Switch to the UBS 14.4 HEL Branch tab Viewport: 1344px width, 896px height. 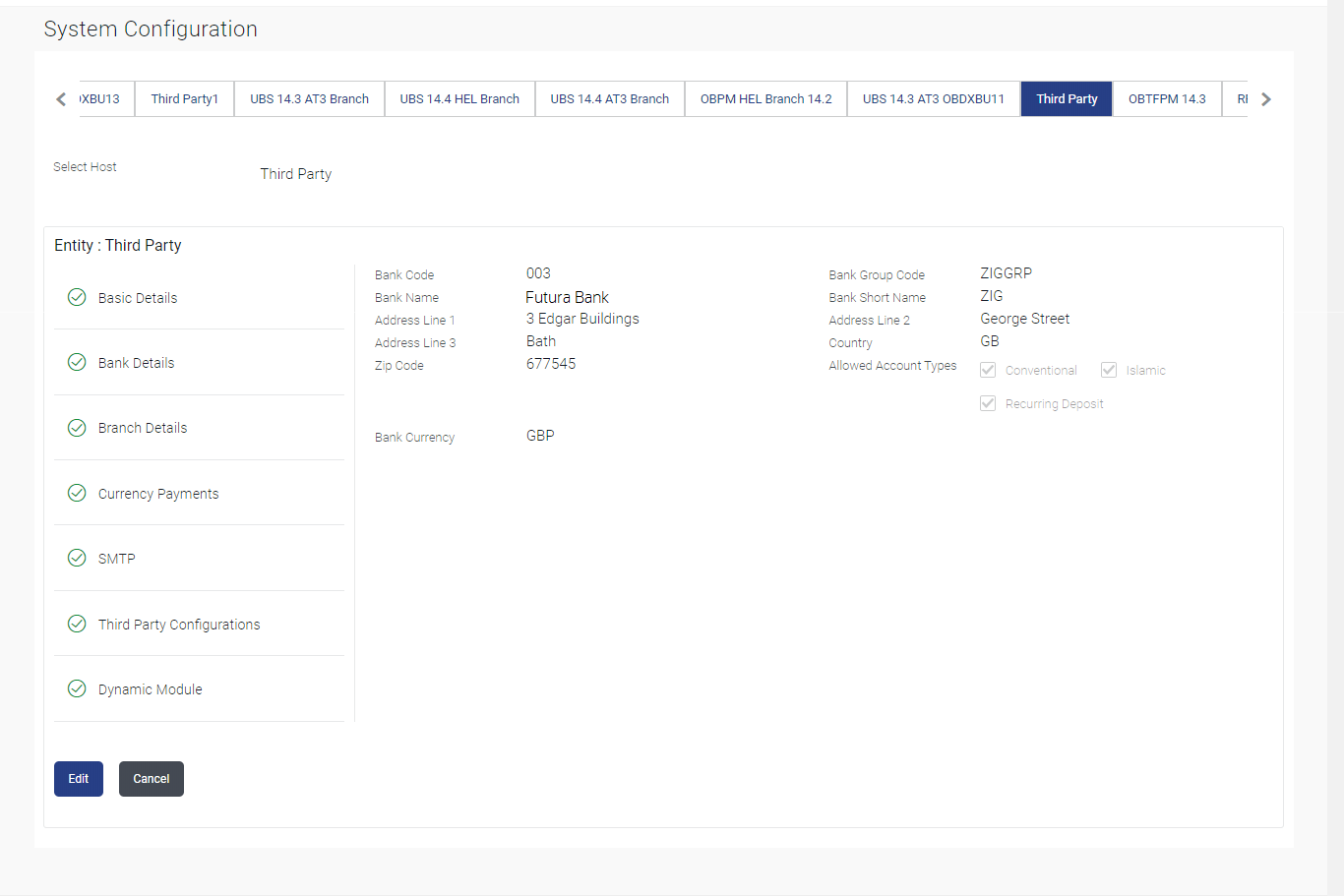[459, 99]
